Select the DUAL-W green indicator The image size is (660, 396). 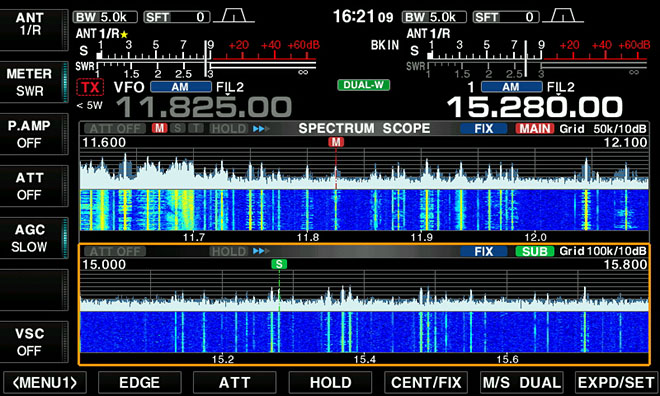pyautogui.click(x=364, y=85)
